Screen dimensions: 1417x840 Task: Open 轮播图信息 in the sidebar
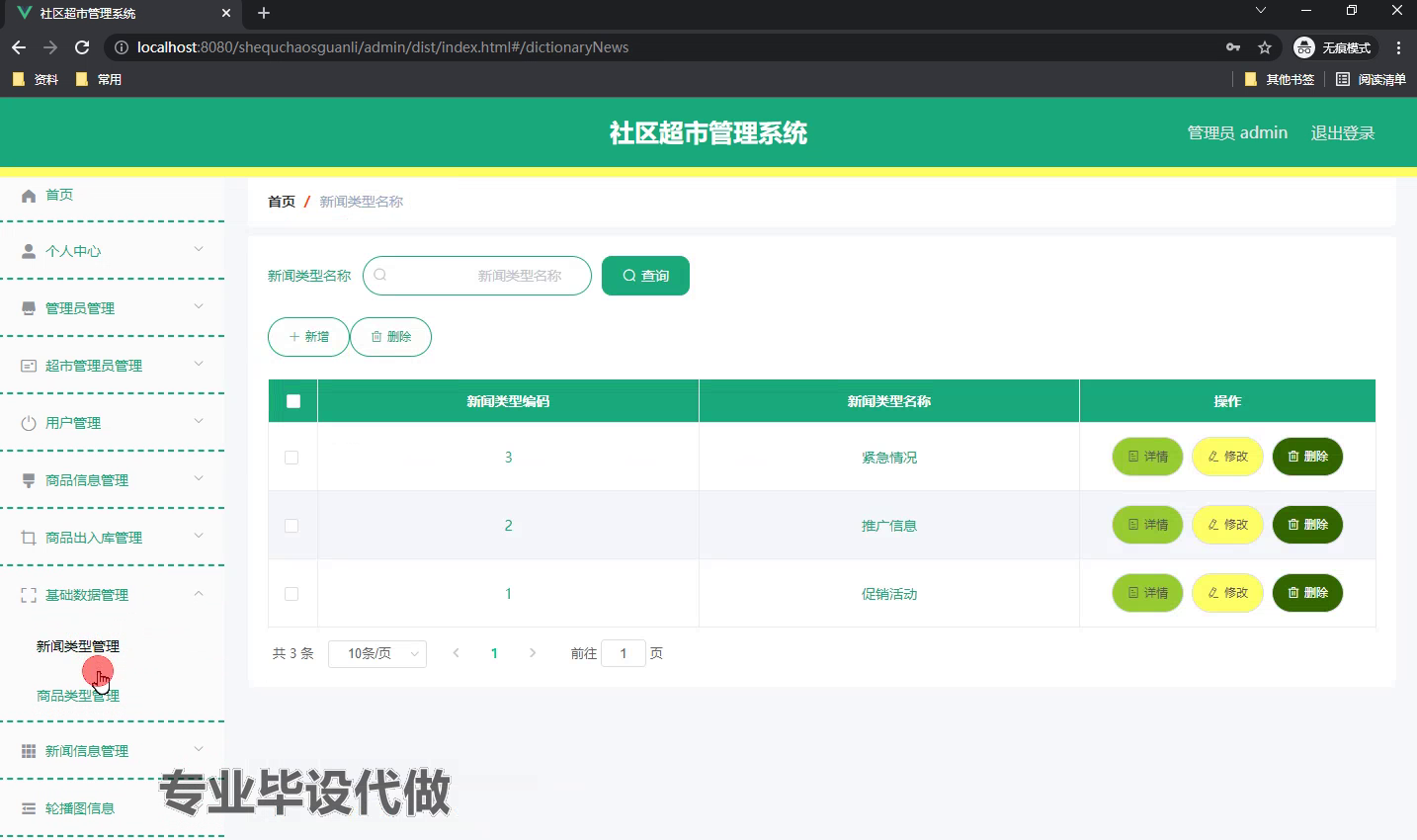(x=80, y=808)
